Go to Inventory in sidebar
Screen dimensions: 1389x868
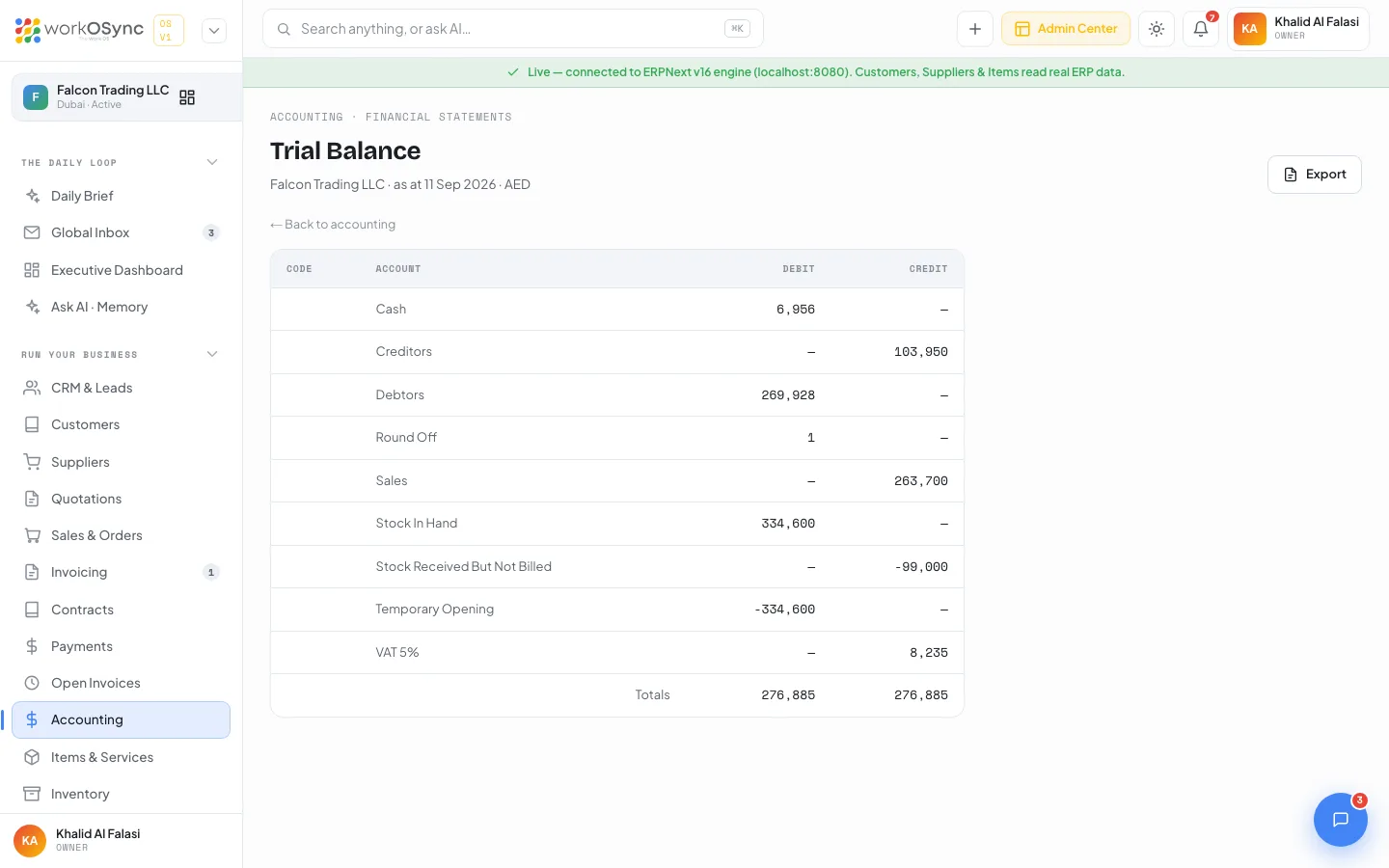(121, 794)
